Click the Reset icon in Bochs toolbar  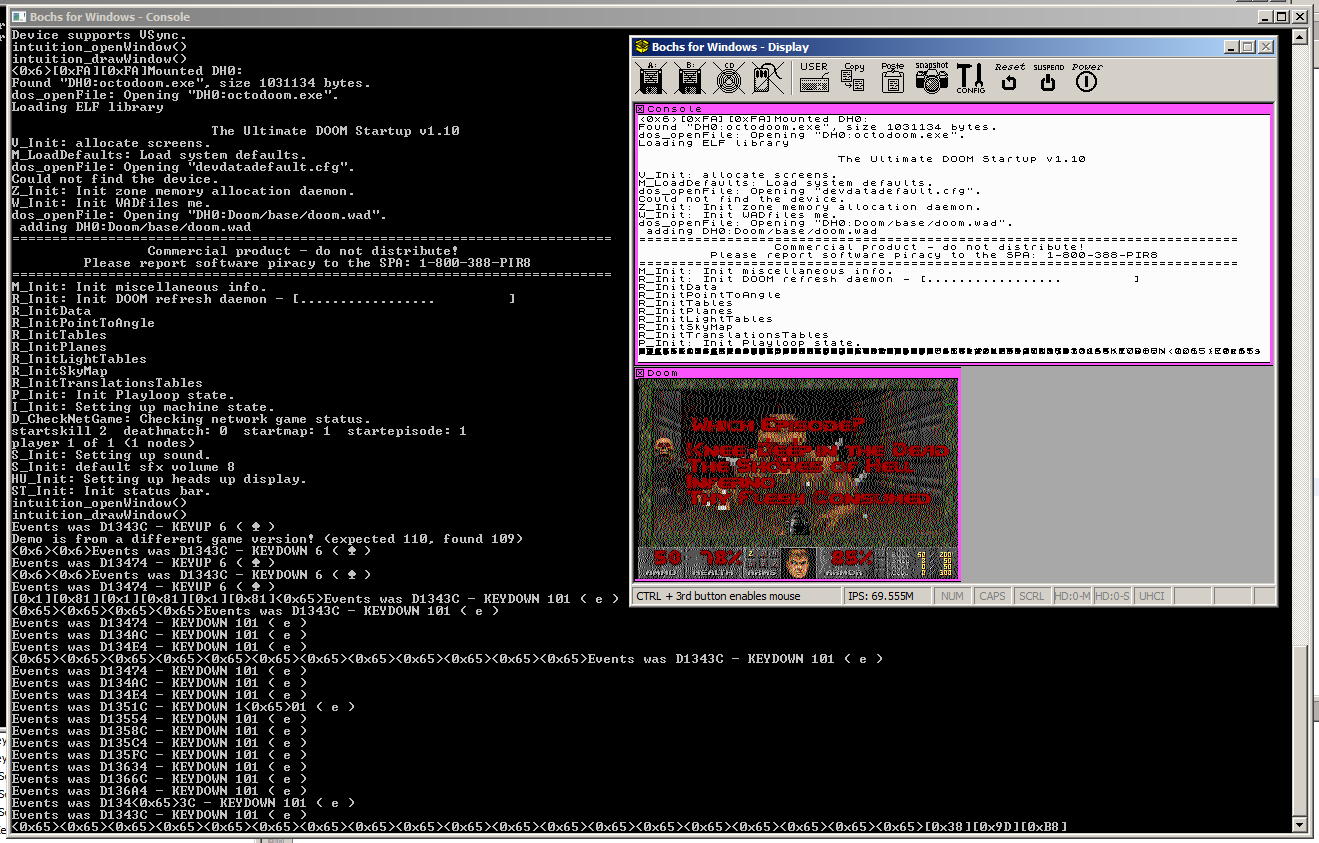pos(1009,77)
